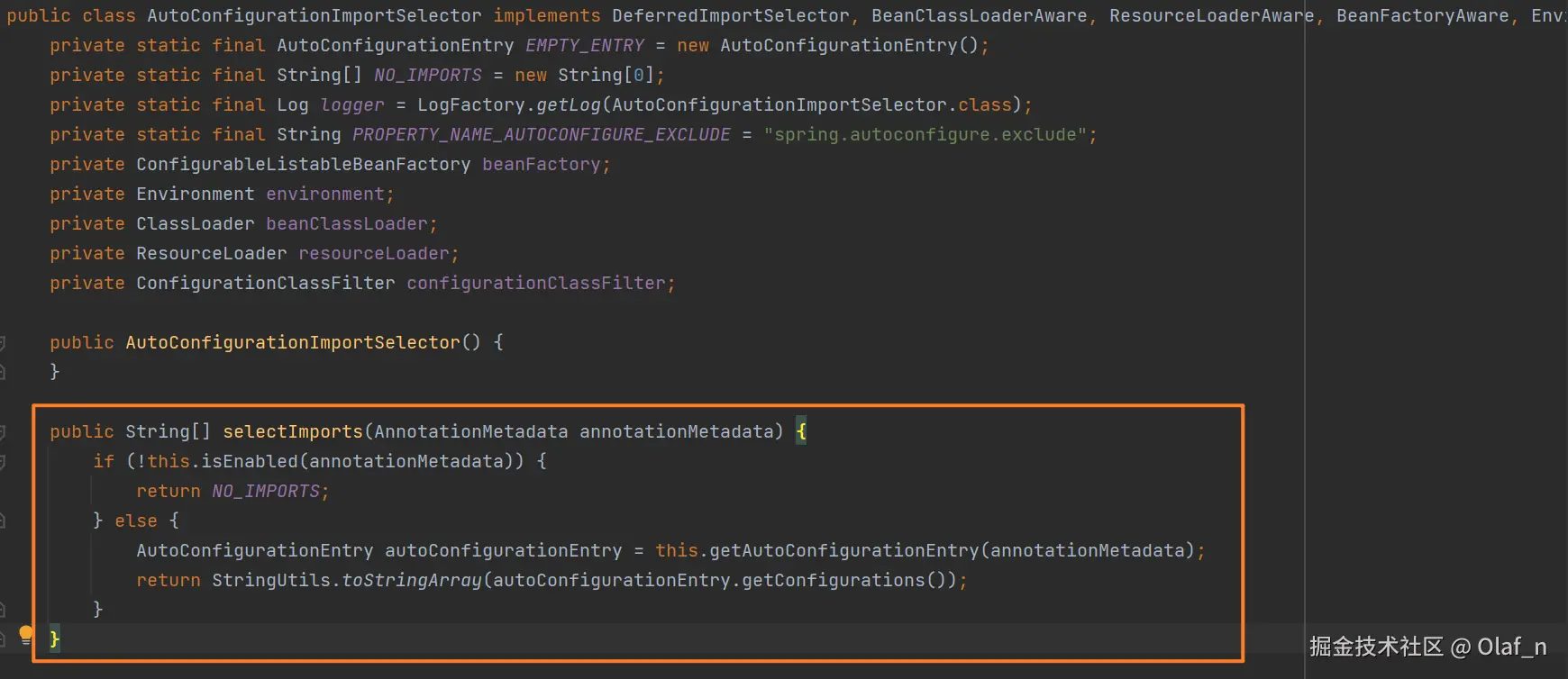Viewport: 1568px width, 679px height.
Task: Click LogFactory in the logger declaration
Action: tap(471, 104)
